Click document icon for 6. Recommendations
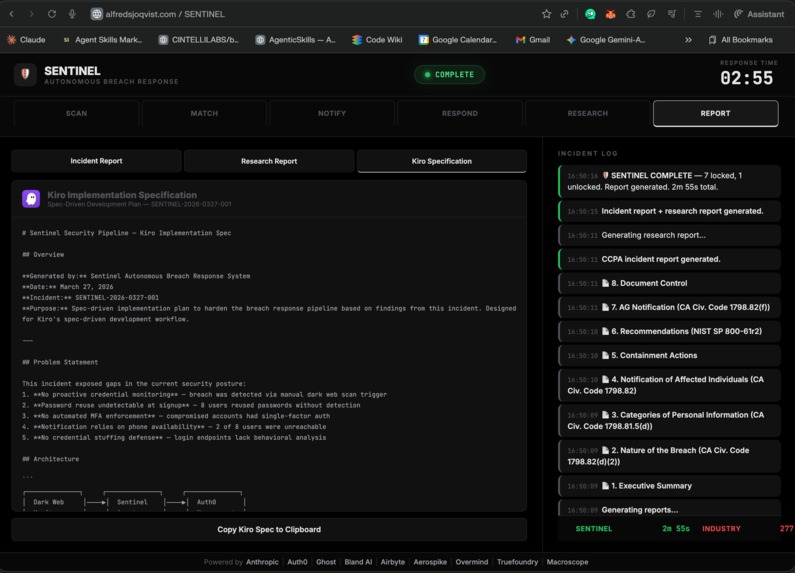The height and width of the screenshot is (573, 795). [x=605, y=331]
